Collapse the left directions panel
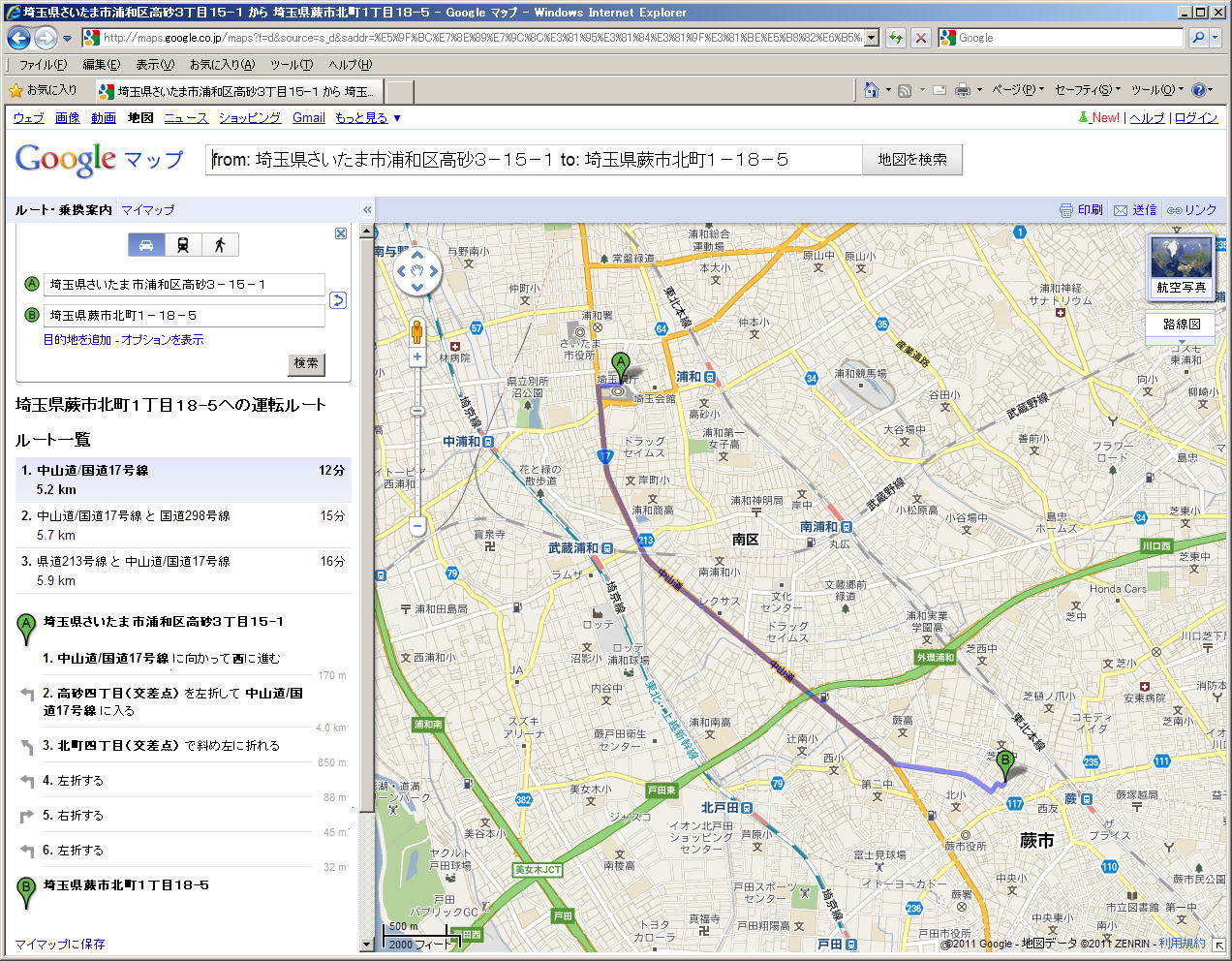This screenshot has width=1232, height=961. click(x=367, y=209)
